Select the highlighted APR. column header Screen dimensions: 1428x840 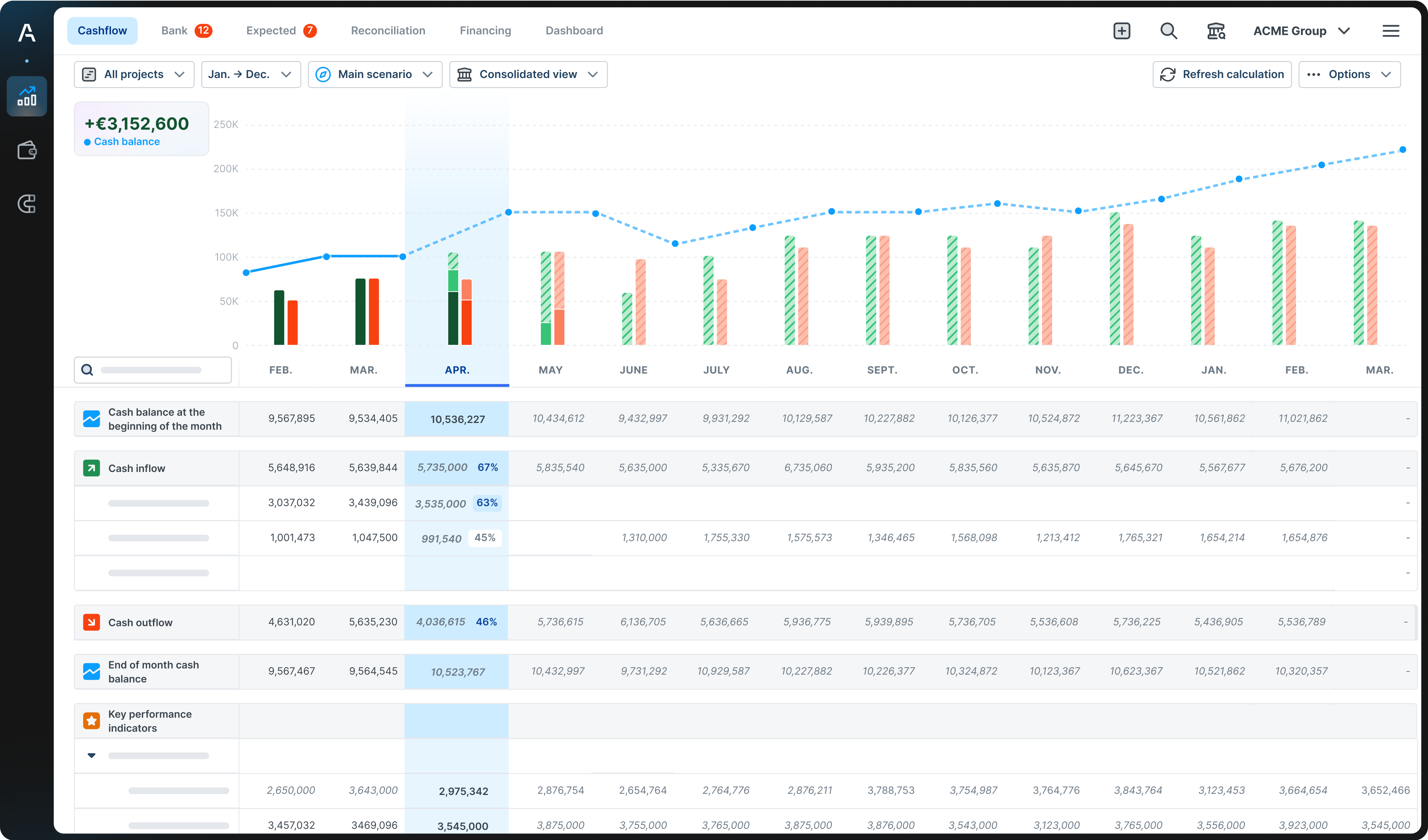point(457,370)
